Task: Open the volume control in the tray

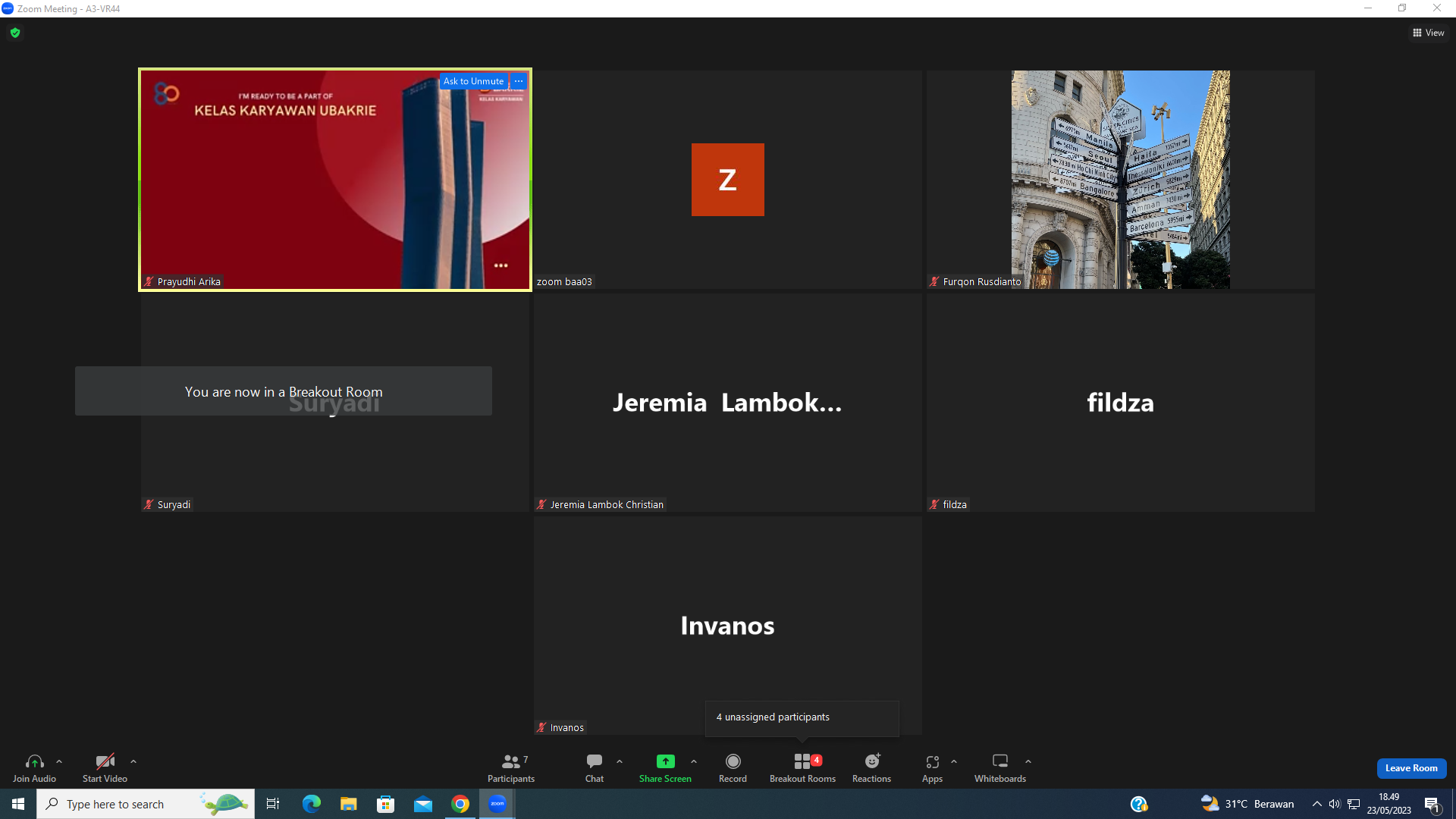Action: (x=1335, y=804)
